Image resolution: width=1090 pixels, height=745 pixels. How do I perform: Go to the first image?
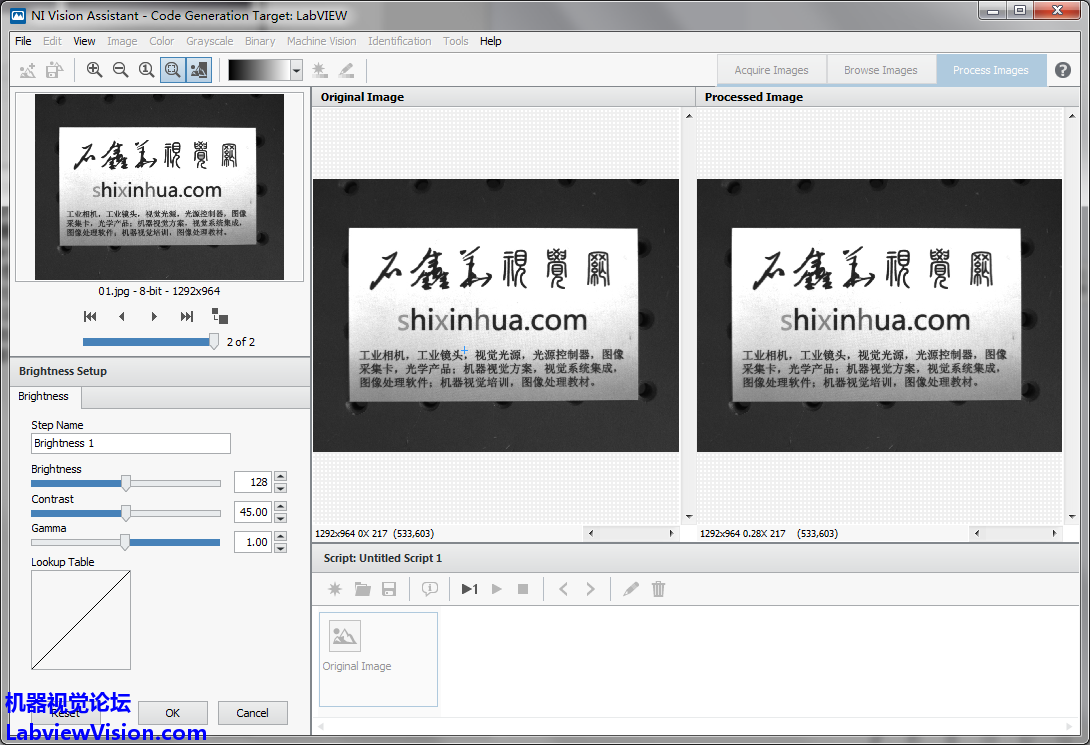coord(90,316)
